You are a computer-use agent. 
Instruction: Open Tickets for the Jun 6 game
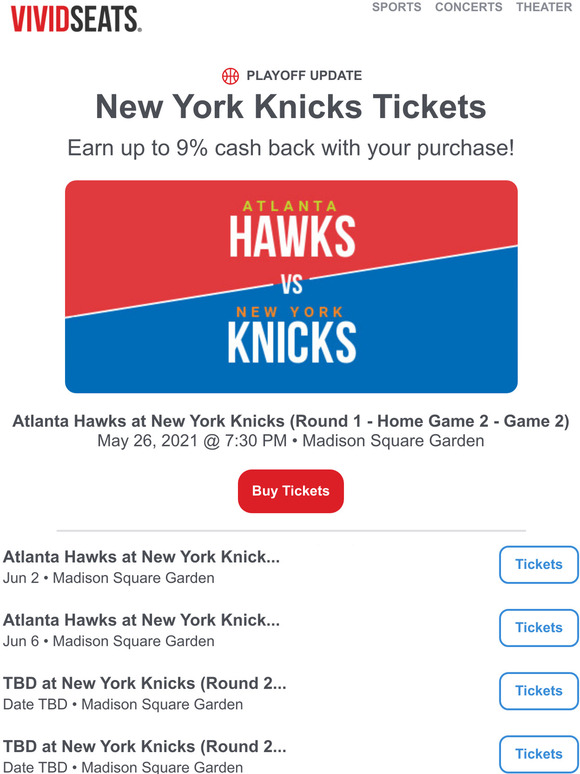[x=539, y=627]
